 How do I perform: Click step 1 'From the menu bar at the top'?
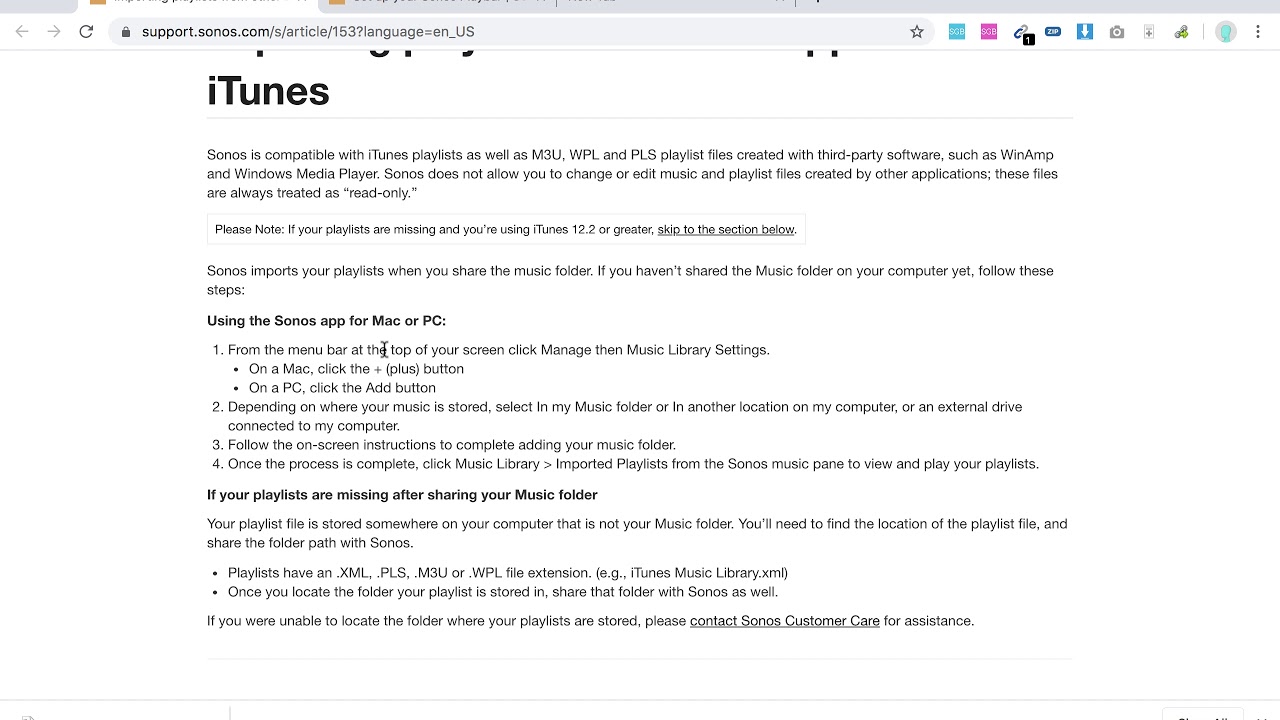pyautogui.click(x=499, y=350)
